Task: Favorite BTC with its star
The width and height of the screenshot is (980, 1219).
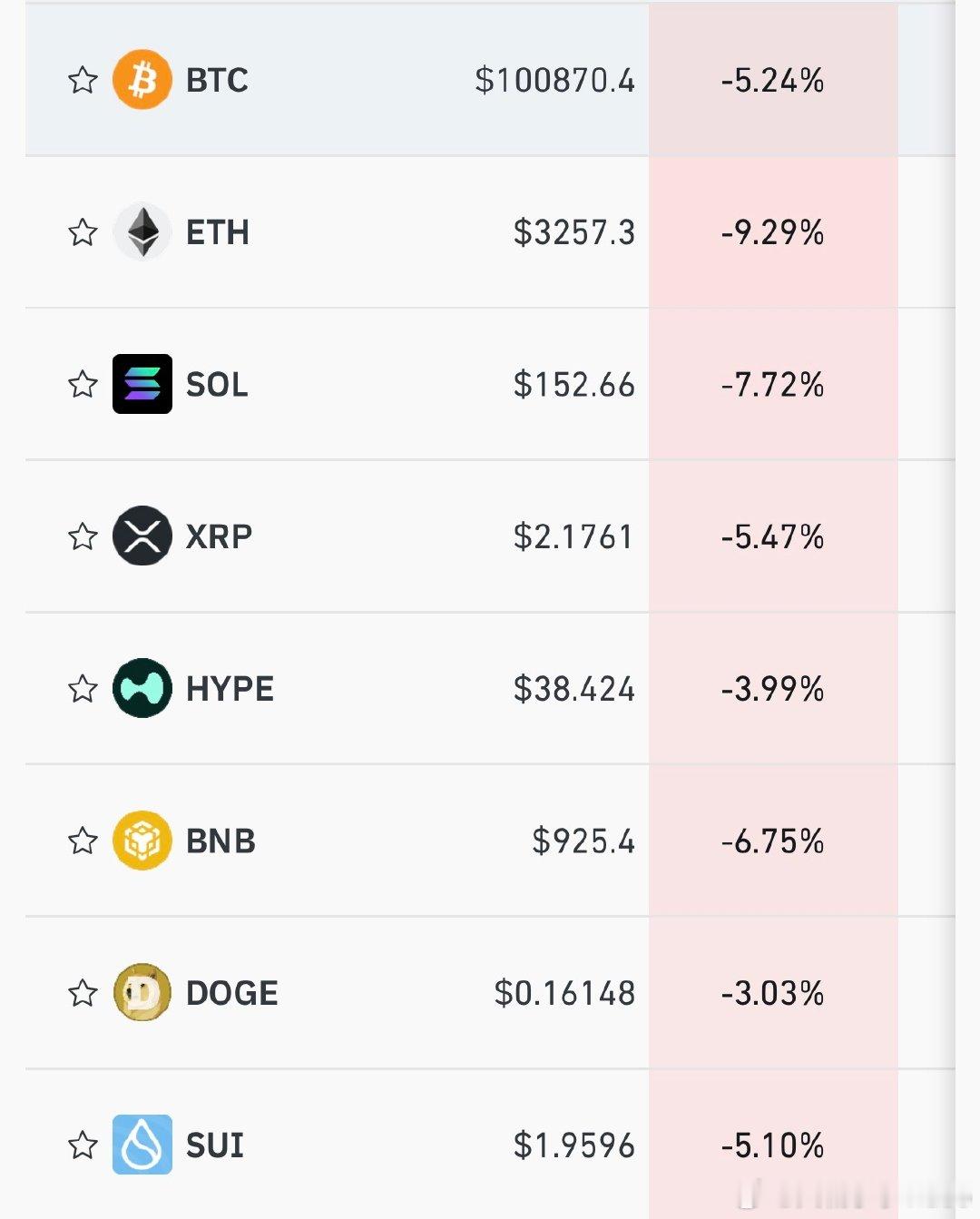Action: tap(83, 80)
